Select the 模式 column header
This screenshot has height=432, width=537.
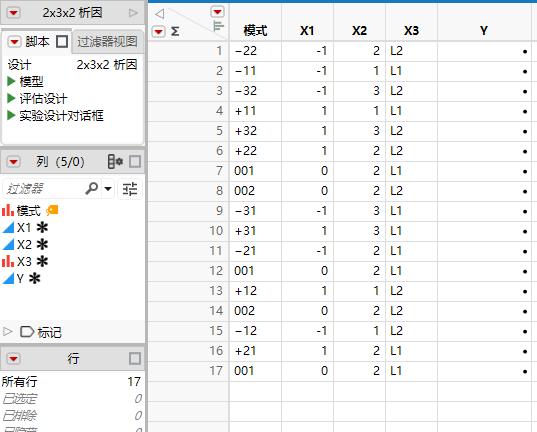click(x=255, y=31)
